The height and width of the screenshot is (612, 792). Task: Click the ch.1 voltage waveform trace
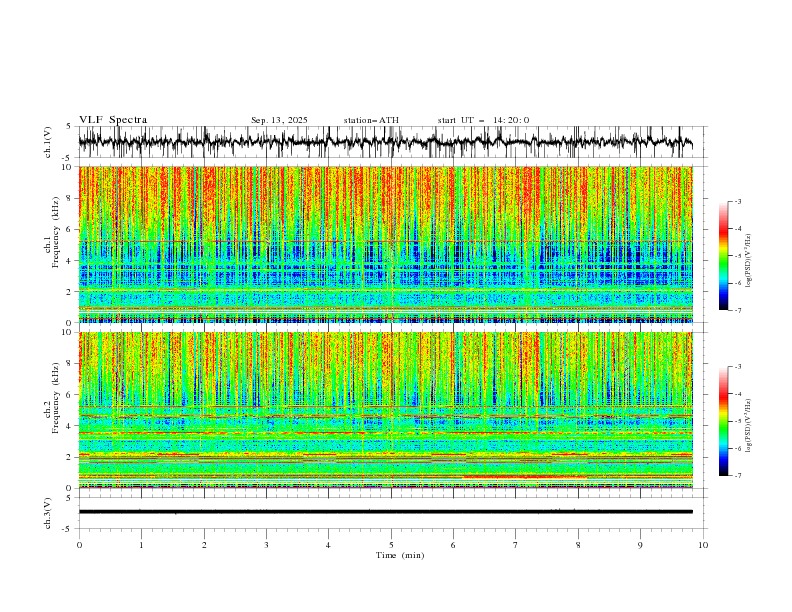point(386,142)
